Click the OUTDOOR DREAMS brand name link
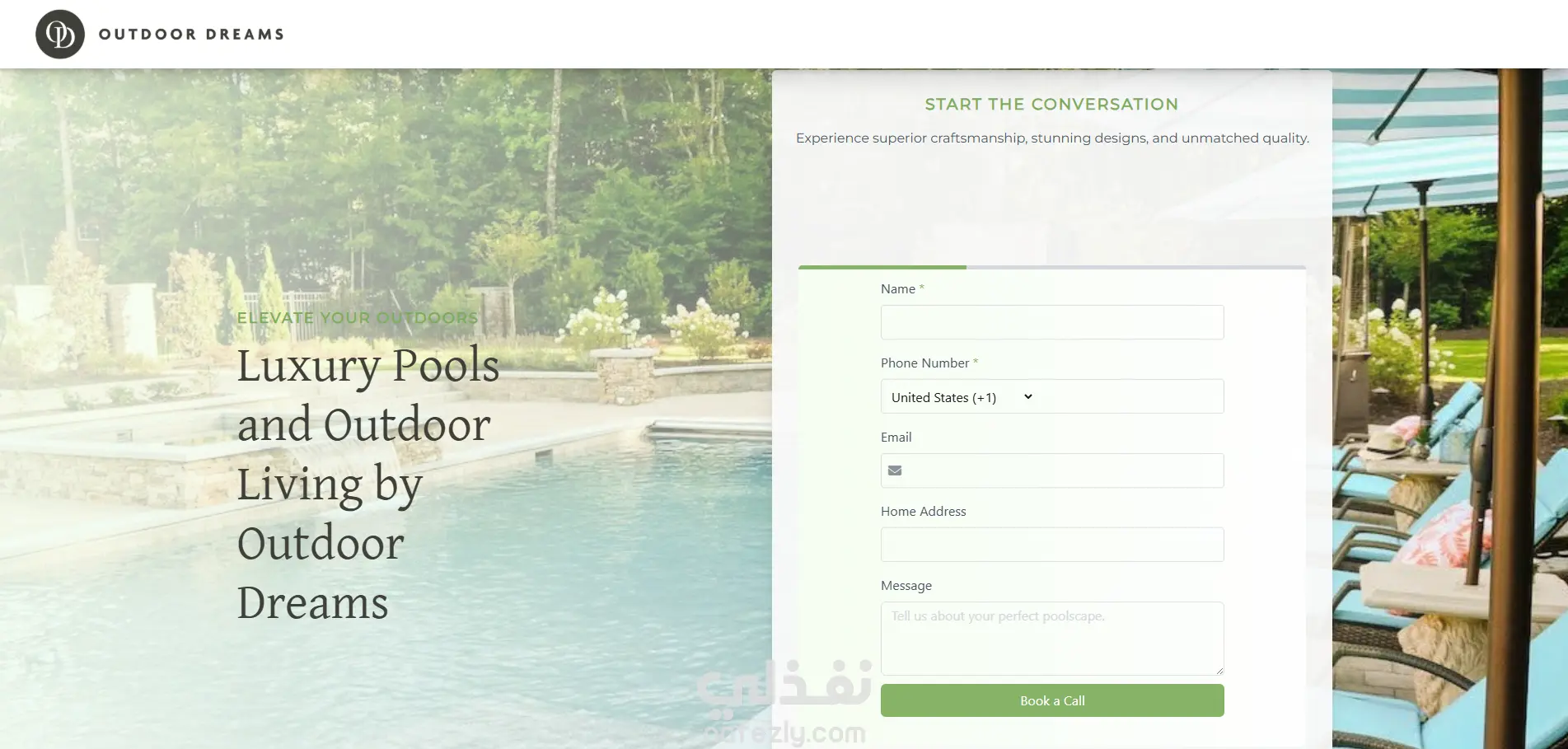This screenshot has height=749, width=1568. 192,35
